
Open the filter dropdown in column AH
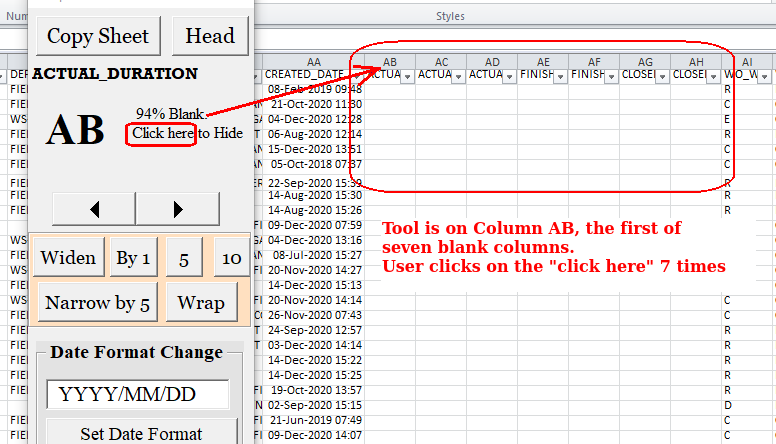[x=713, y=76]
